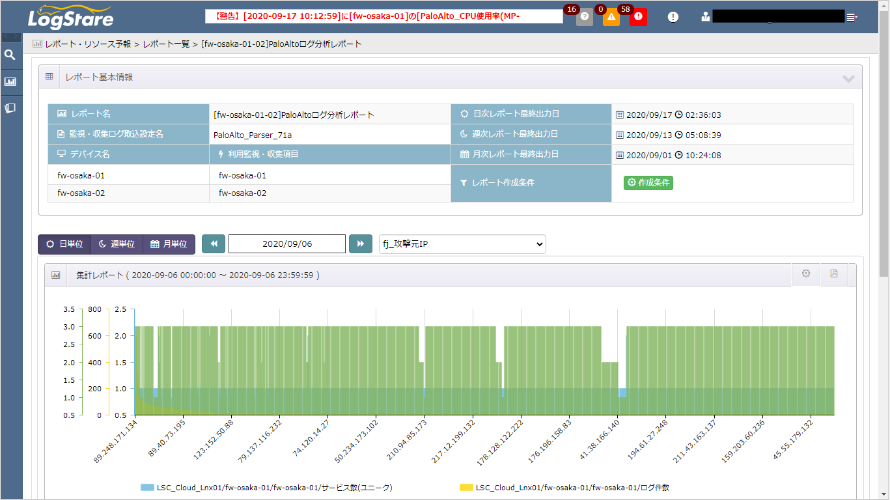Open the chart settings gear icon
The width and height of the screenshot is (890, 500).
pos(806,274)
